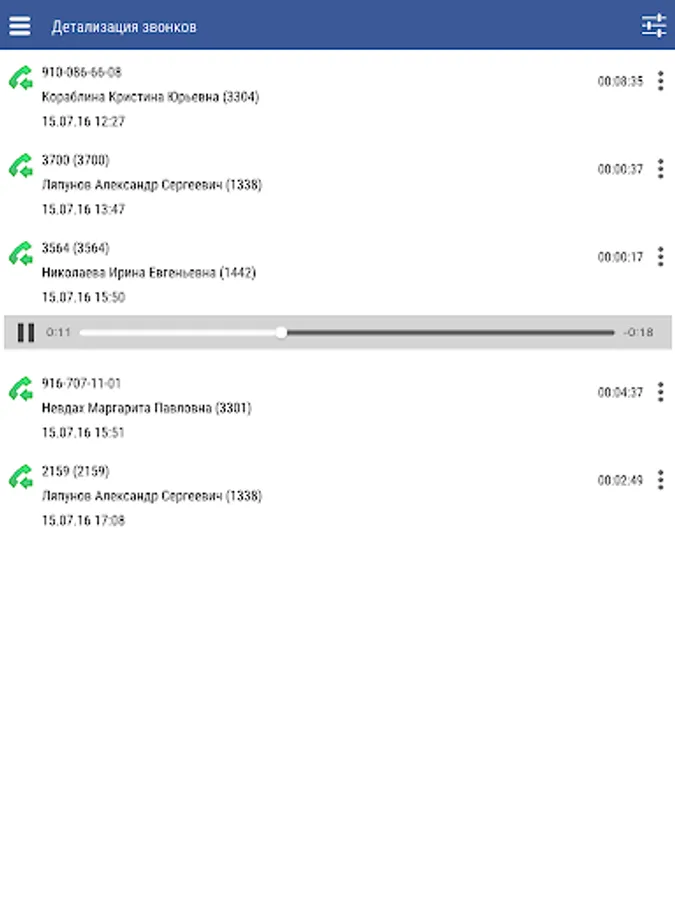Open more options for the 00:00:37 call
Image resolution: width=675 pixels, height=900 pixels.
click(661, 169)
